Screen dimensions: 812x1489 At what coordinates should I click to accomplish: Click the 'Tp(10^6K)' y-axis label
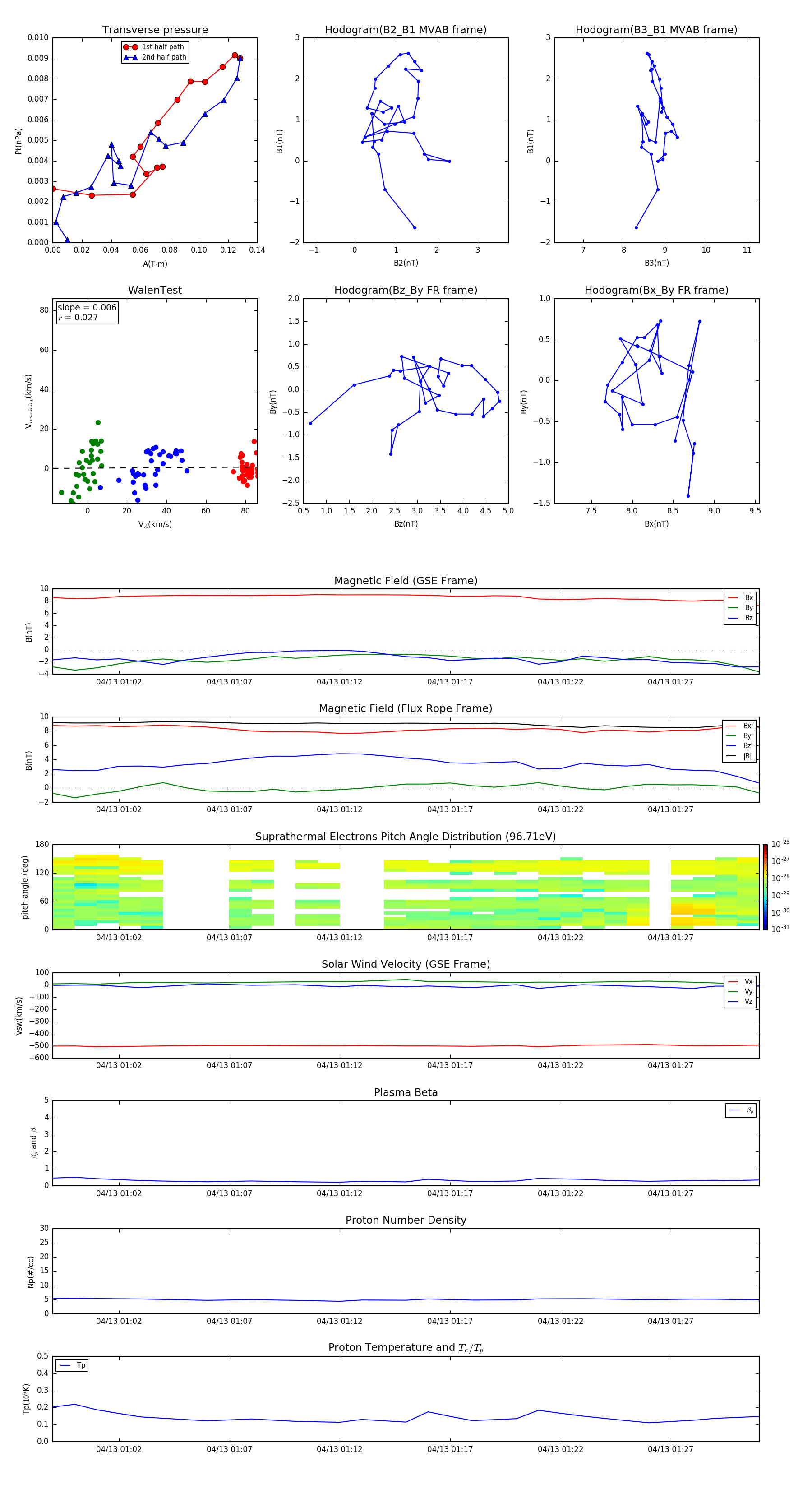tap(26, 1399)
